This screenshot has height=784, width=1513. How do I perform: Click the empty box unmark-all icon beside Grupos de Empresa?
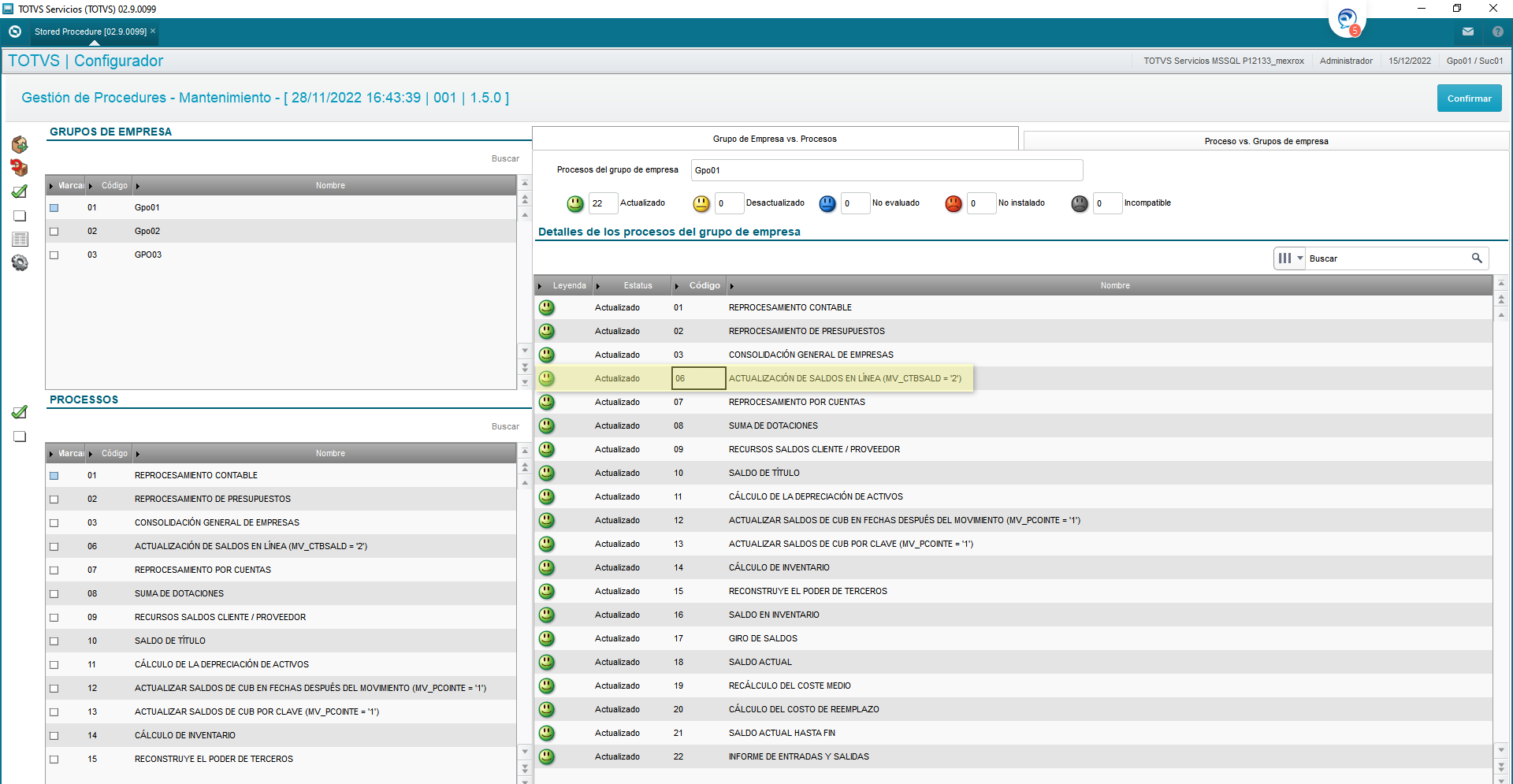(20, 216)
